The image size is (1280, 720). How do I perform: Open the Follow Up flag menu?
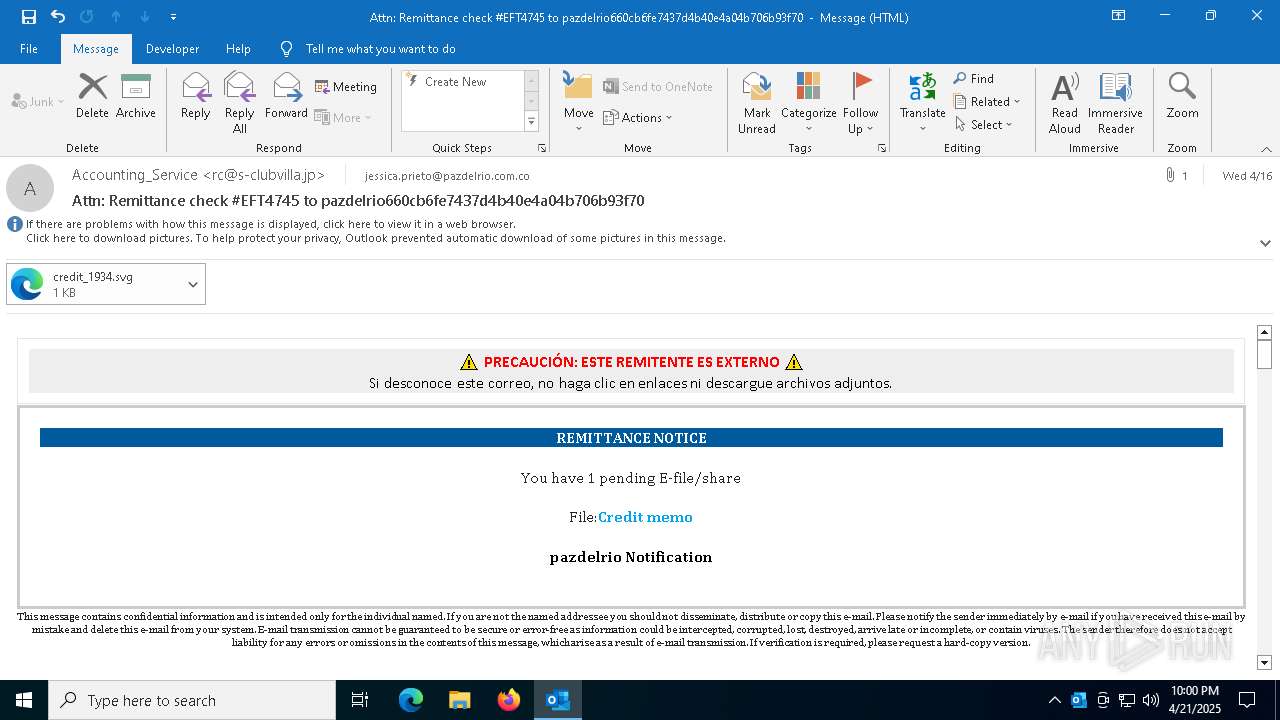pos(860,102)
